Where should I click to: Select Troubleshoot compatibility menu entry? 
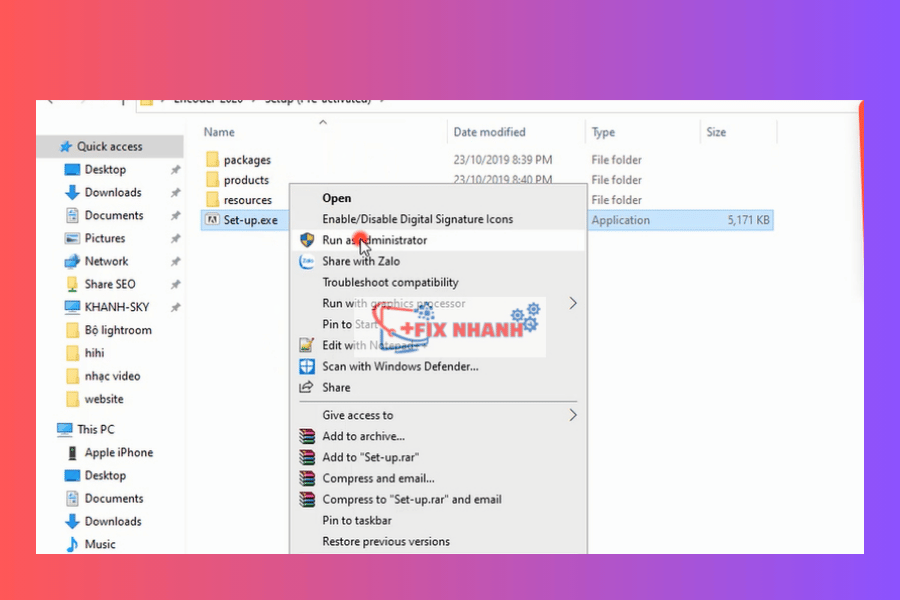coord(390,282)
